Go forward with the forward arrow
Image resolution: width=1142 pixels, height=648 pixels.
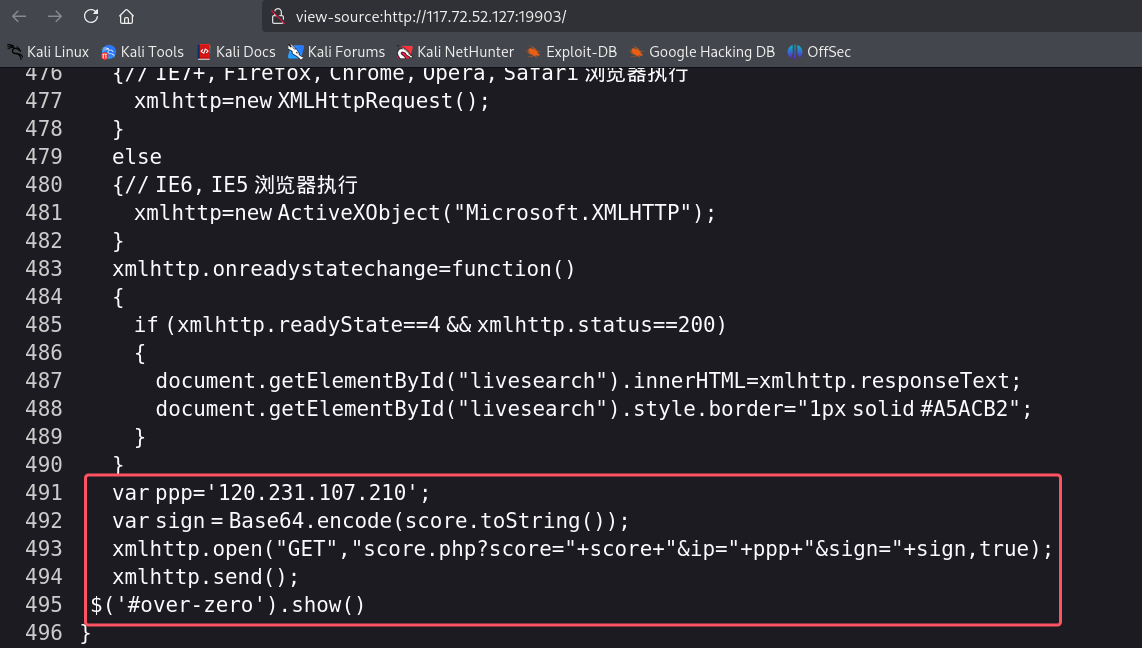55,16
